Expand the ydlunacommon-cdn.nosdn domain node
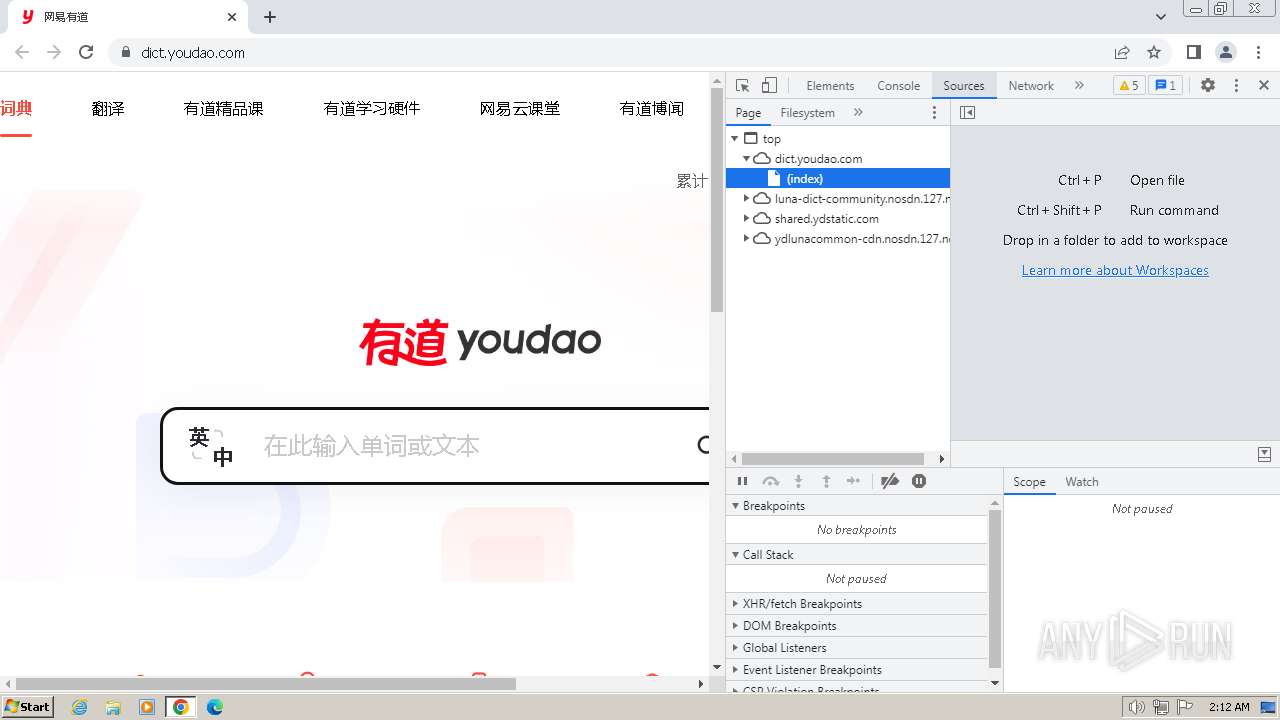The image size is (1280, 720). click(746, 239)
